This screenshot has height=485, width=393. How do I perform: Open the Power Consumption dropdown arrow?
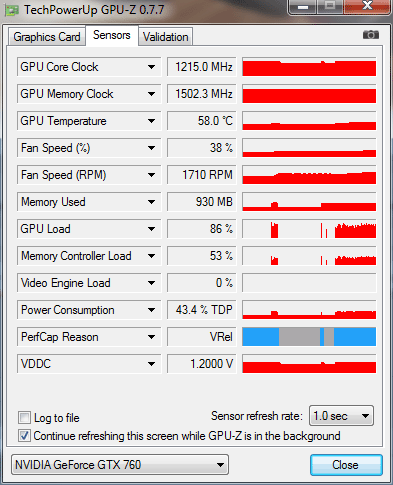point(151,310)
